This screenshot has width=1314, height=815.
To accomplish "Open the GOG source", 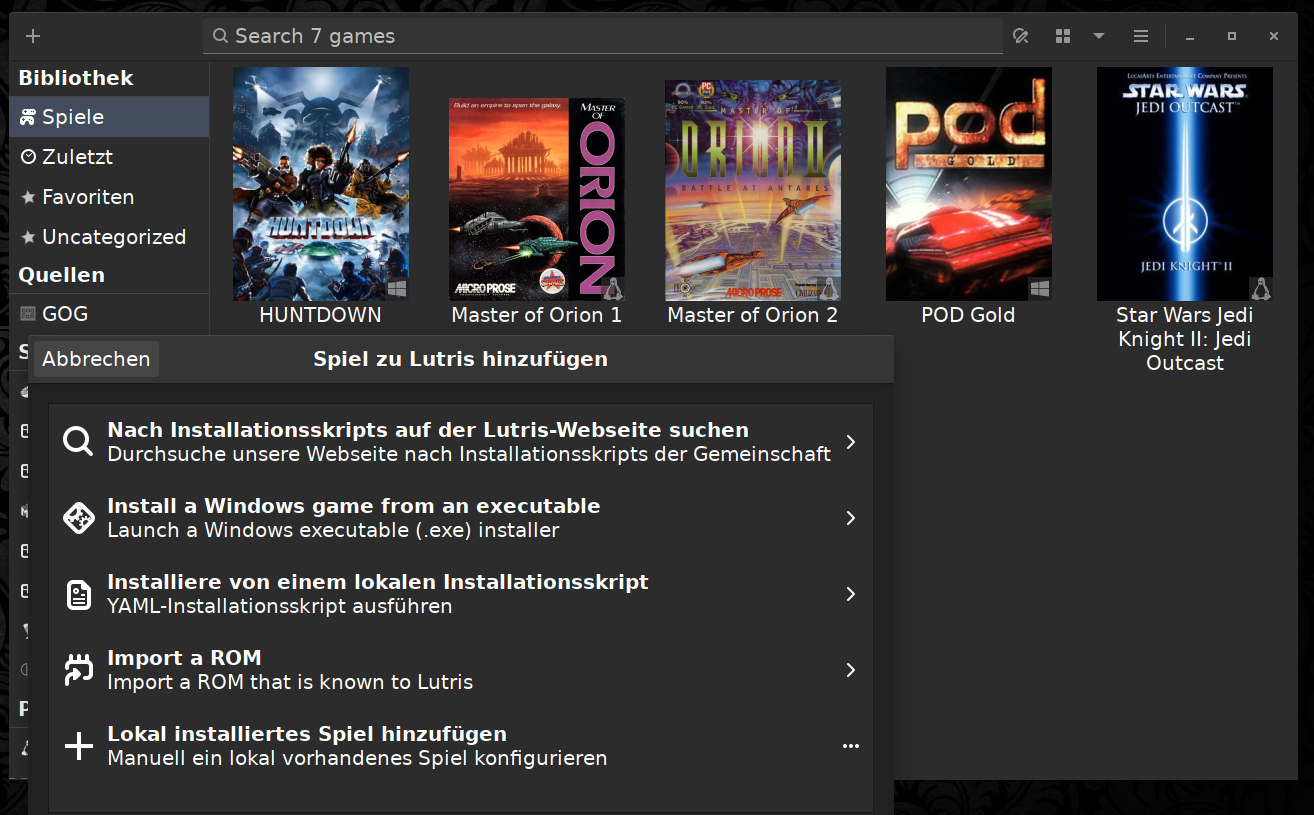I will (x=109, y=314).
